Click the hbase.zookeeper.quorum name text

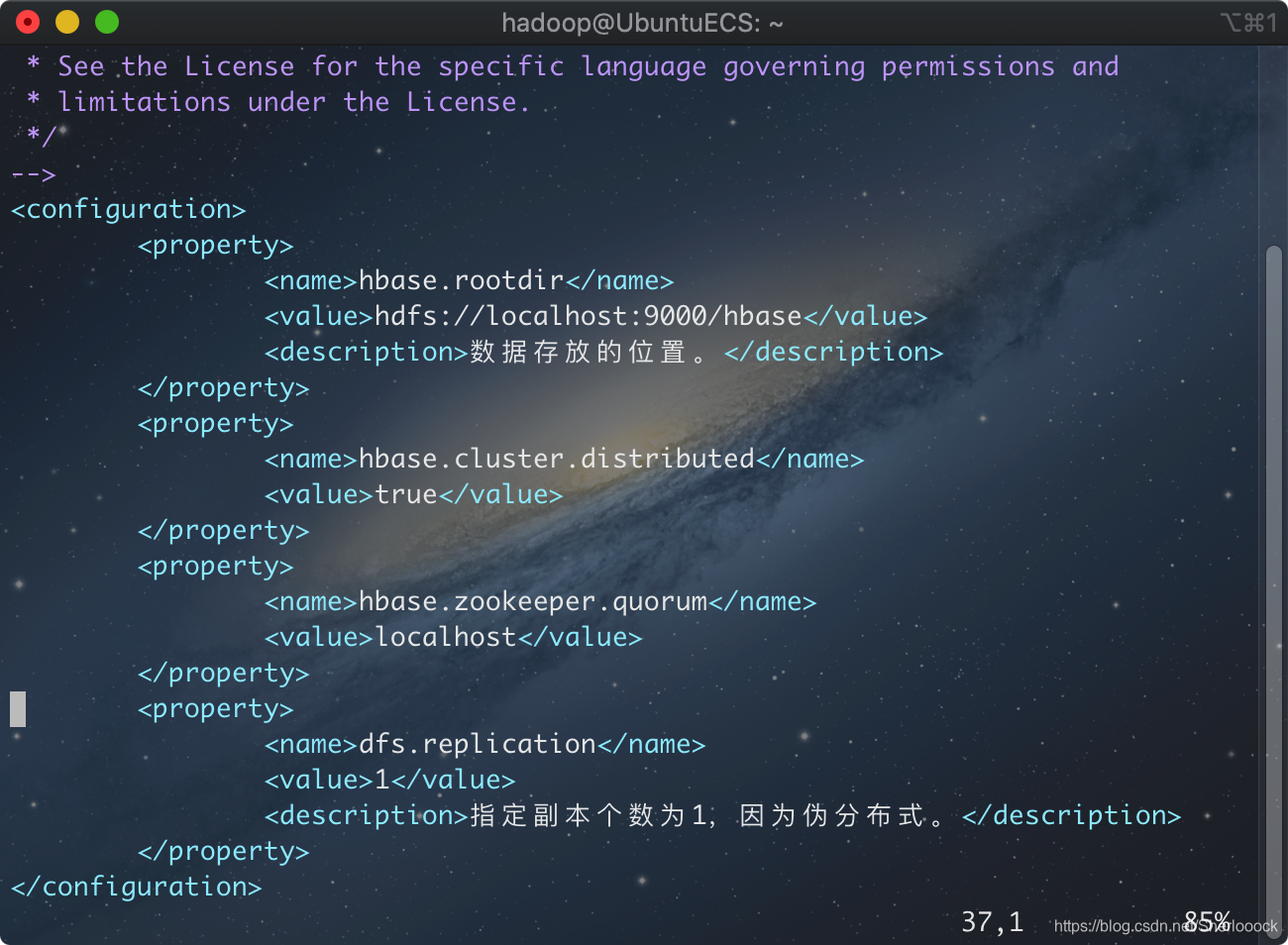coord(533,601)
